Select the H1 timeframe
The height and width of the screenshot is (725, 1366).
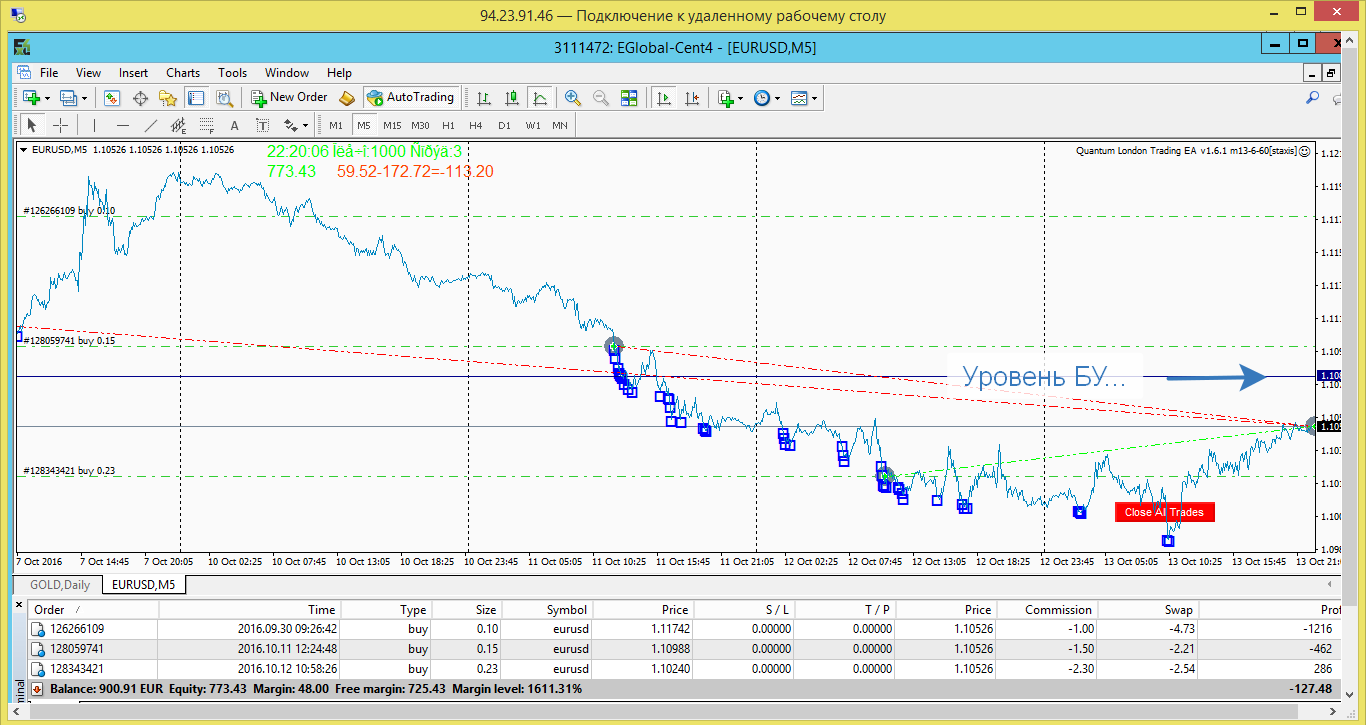pos(448,125)
